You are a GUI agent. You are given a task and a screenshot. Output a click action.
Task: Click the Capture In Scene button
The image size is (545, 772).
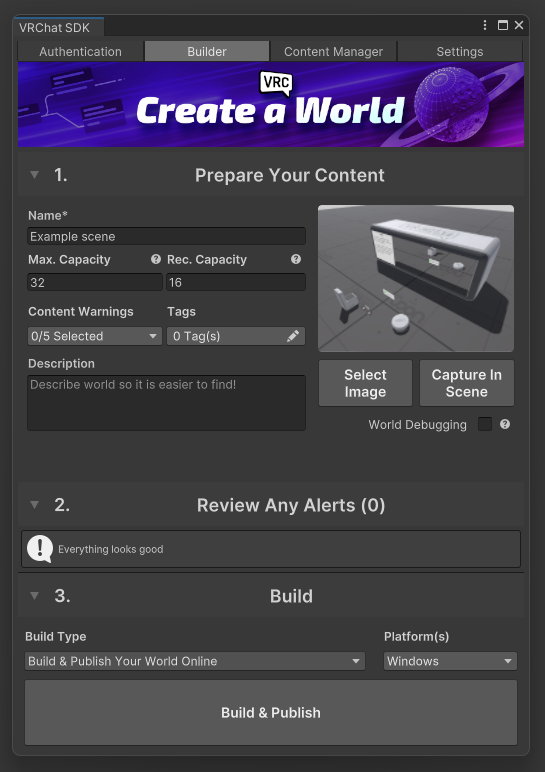(x=467, y=383)
